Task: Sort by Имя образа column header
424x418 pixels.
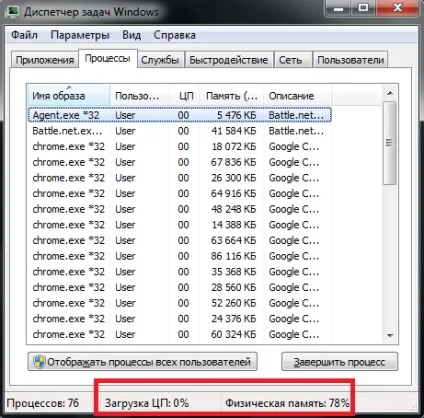Action: 68,96
